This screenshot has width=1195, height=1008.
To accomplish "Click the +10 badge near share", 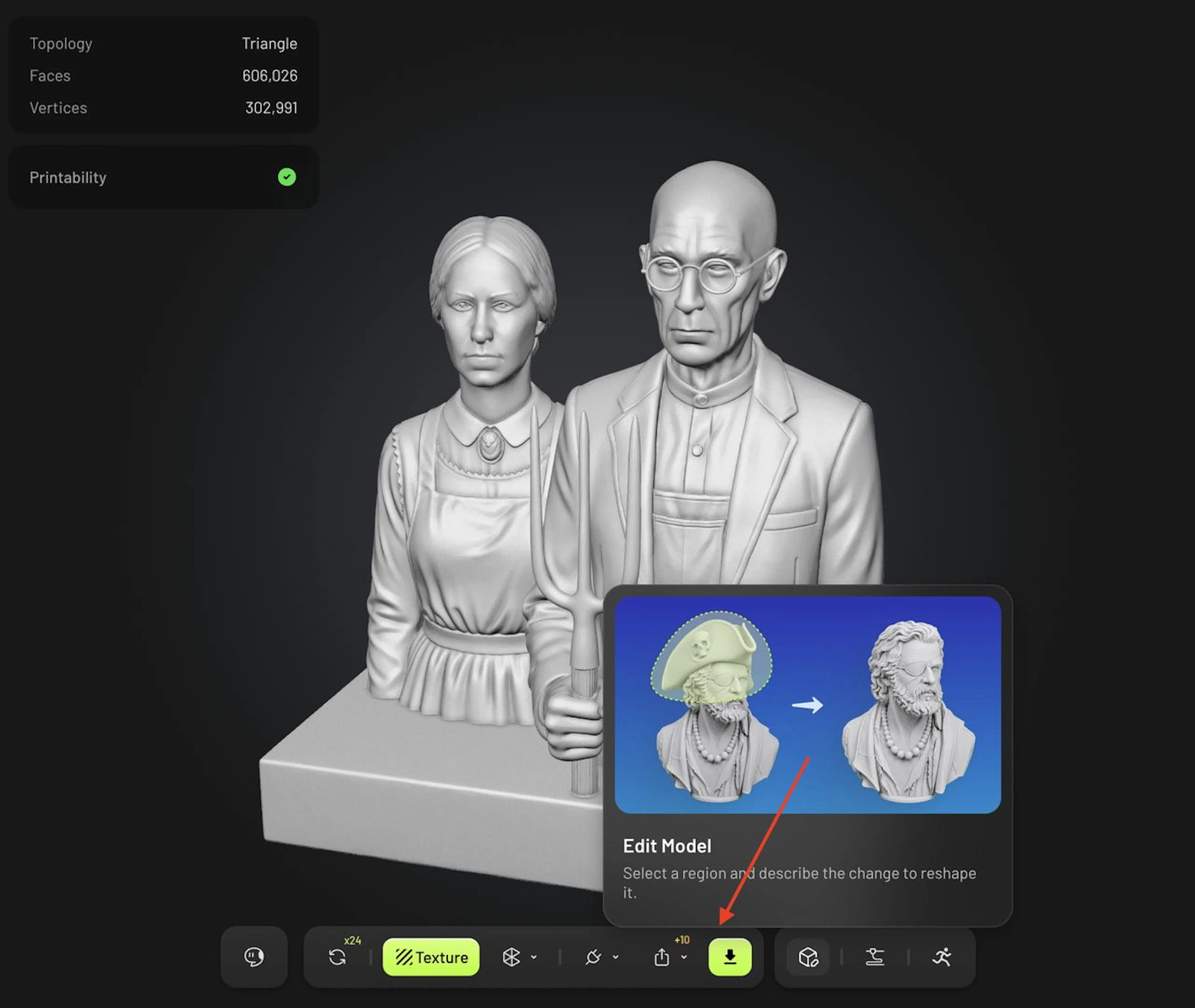I will 682,940.
